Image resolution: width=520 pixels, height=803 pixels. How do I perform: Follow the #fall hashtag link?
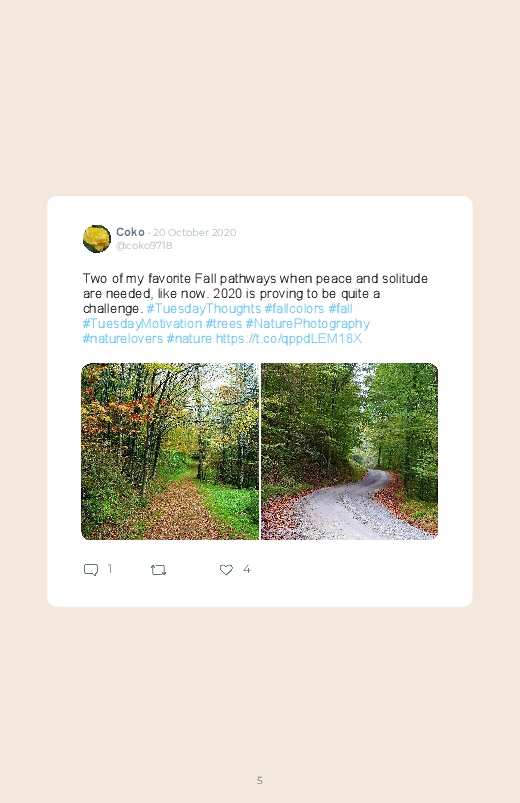click(x=340, y=309)
